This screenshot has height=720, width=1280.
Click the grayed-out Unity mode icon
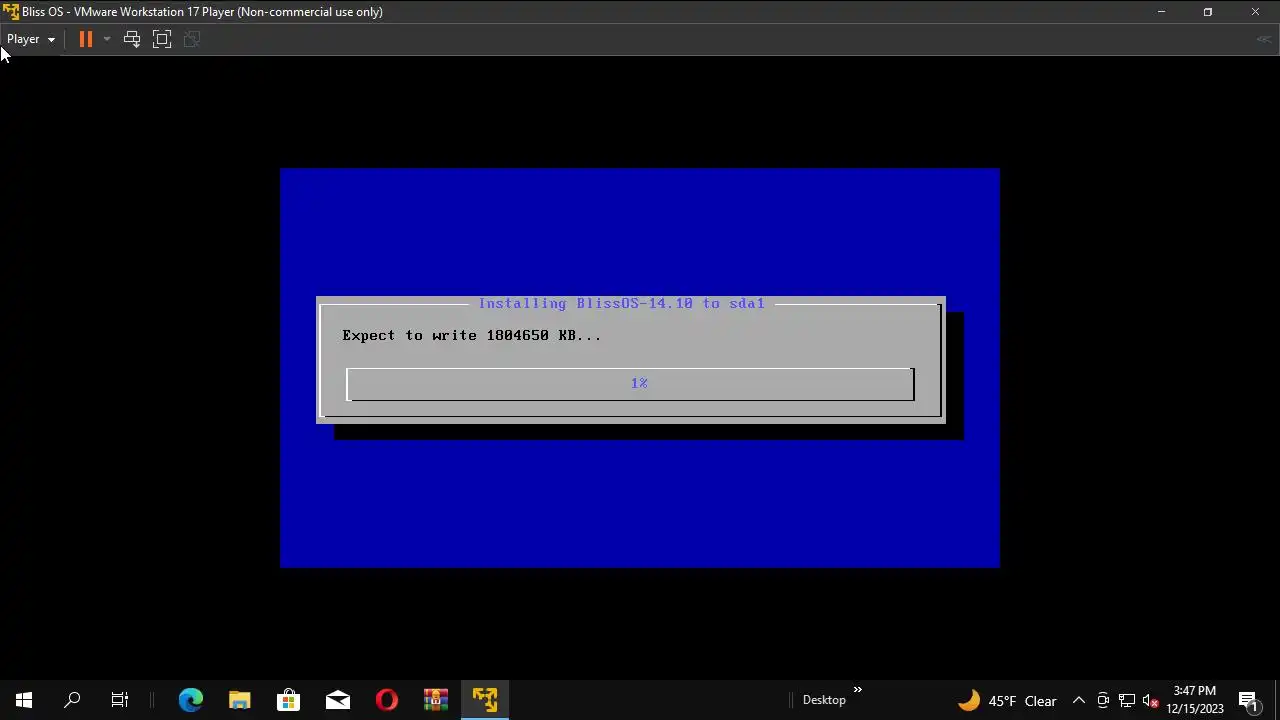pos(192,39)
